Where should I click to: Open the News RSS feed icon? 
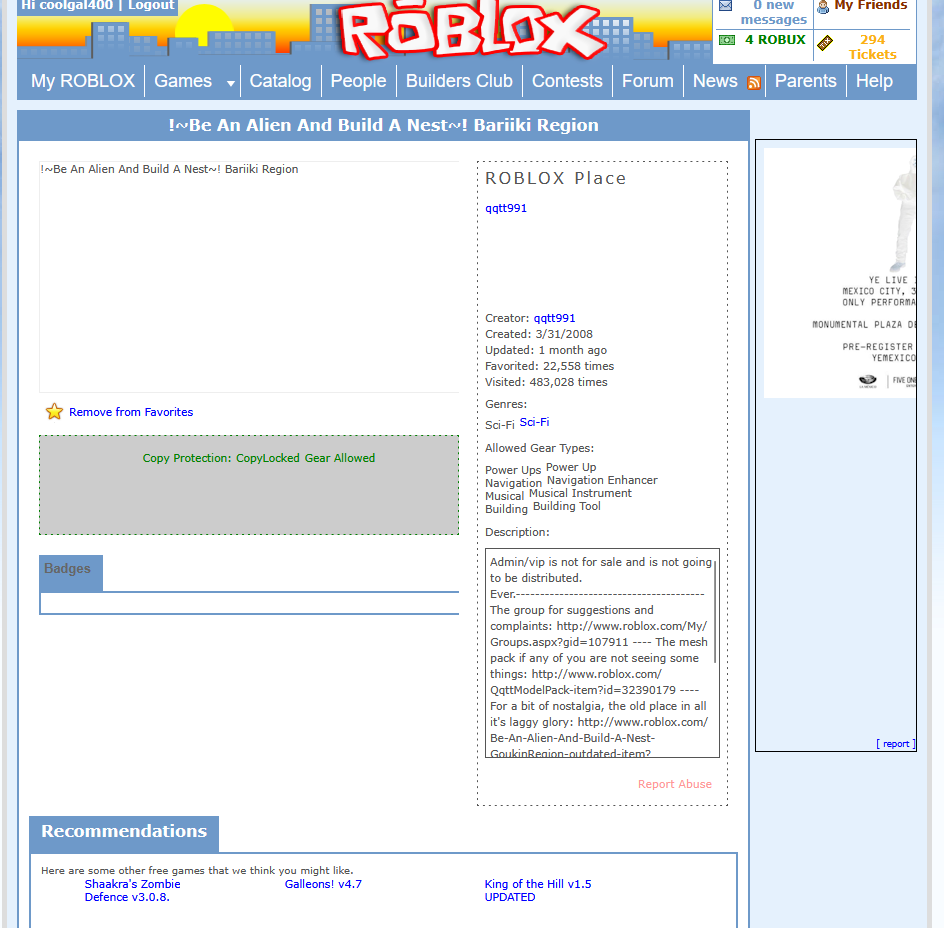point(754,82)
